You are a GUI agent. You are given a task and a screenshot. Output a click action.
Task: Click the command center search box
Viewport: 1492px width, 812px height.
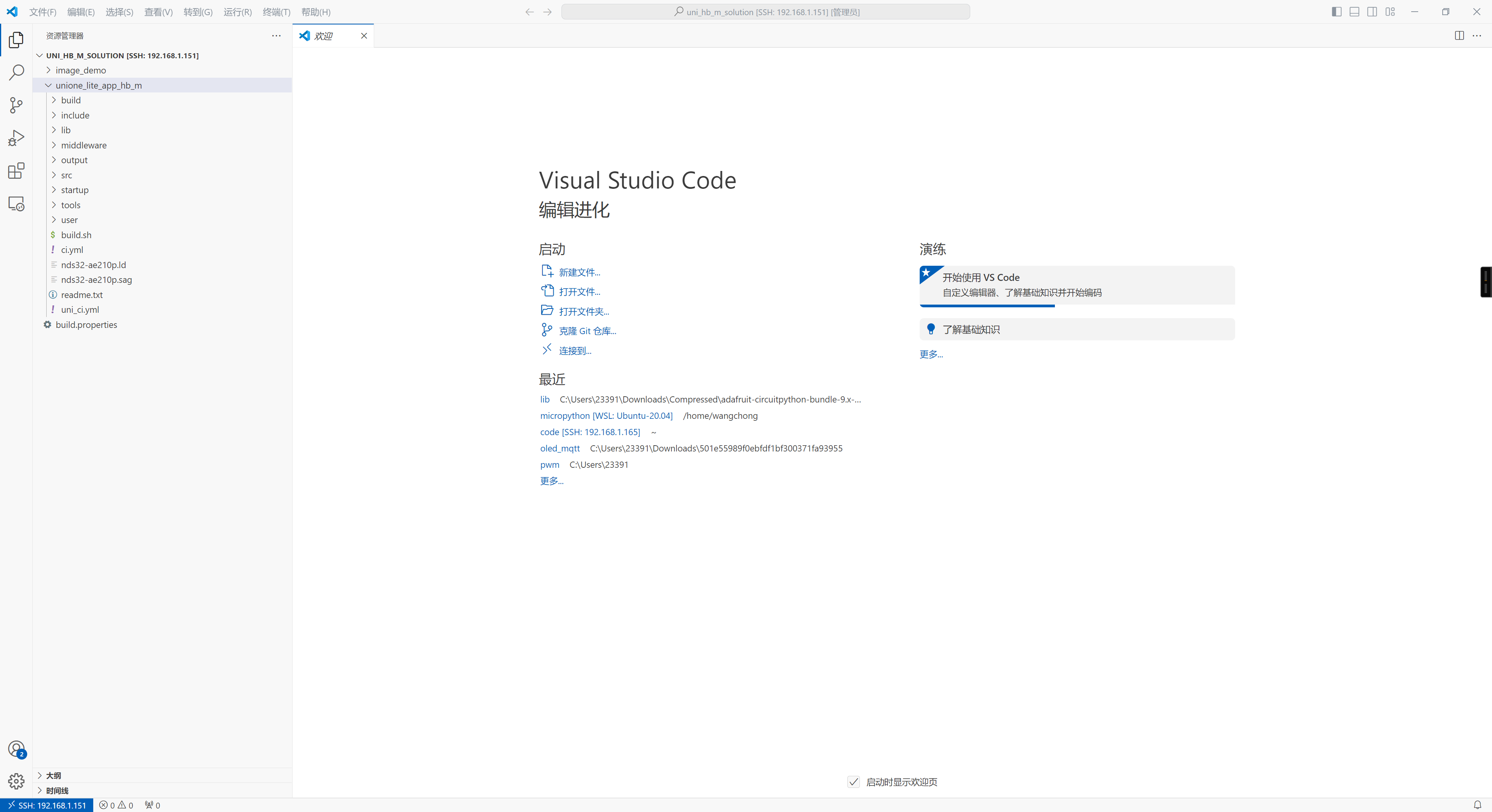766,12
